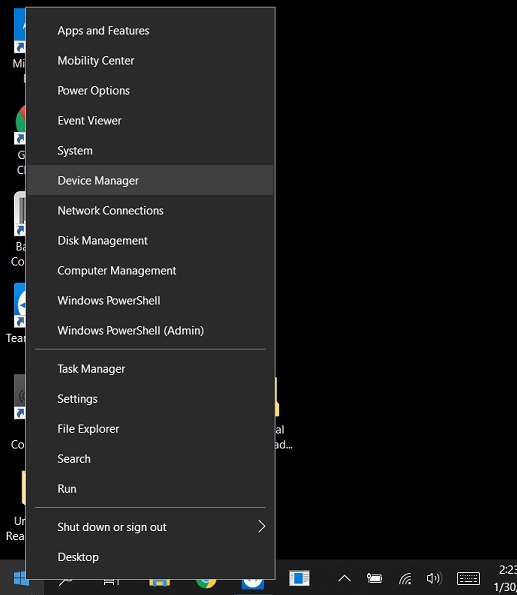Open the touch keyboard from tray
Image resolution: width=517 pixels, height=595 pixels.
(468, 579)
